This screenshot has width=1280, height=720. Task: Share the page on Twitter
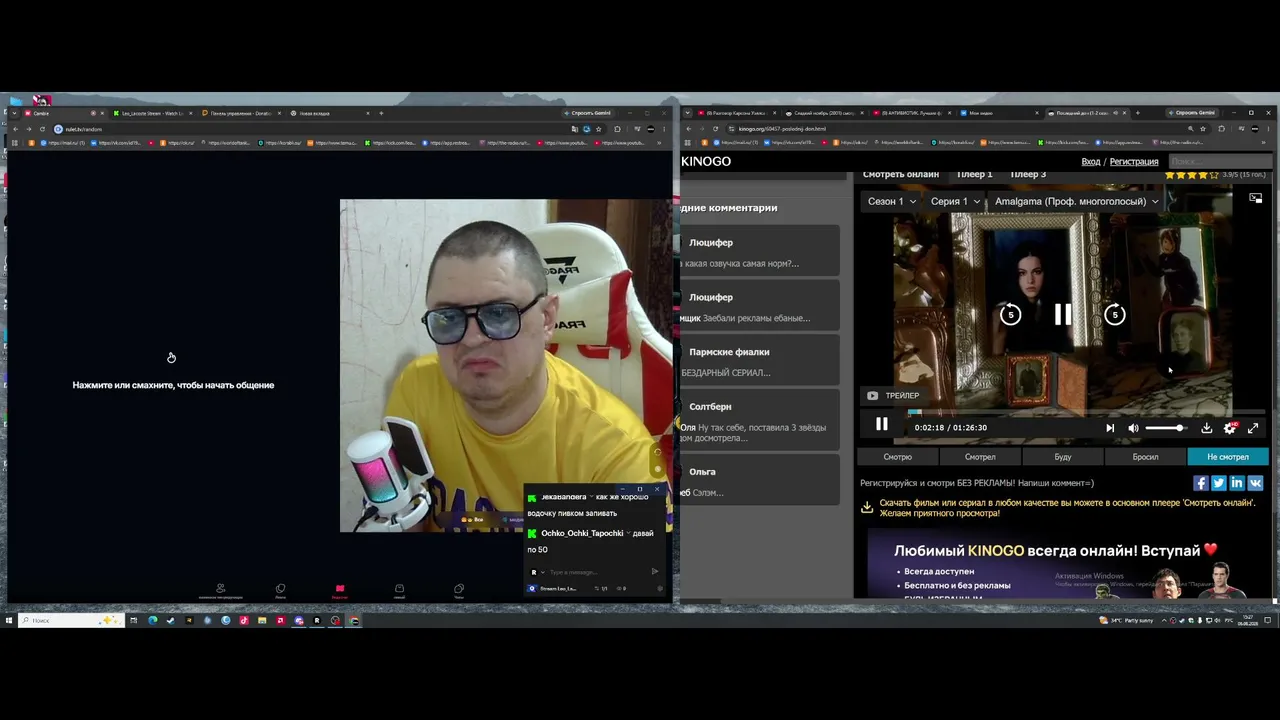click(1219, 483)
